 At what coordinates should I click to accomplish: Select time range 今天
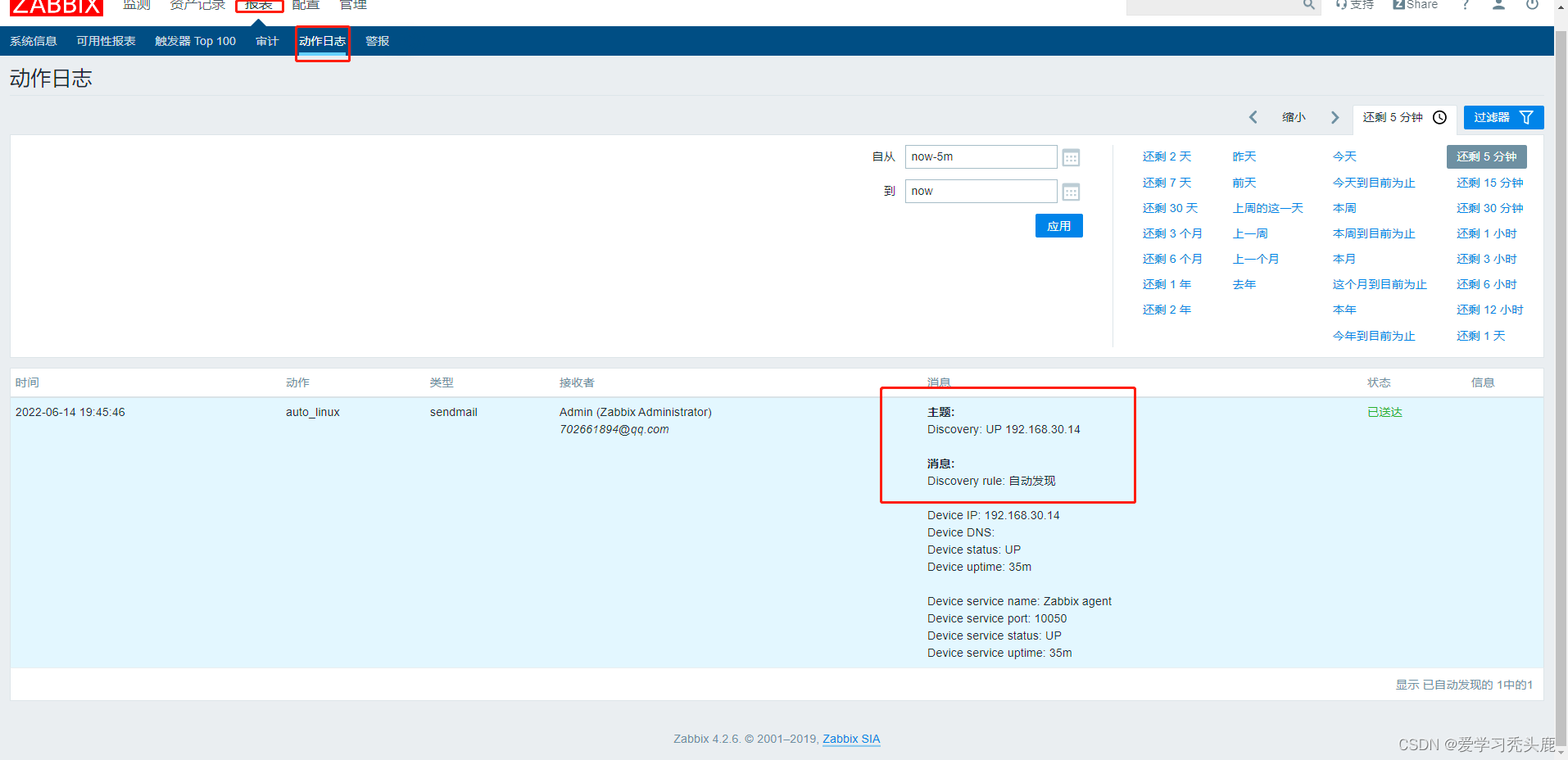click(1344, 156)
